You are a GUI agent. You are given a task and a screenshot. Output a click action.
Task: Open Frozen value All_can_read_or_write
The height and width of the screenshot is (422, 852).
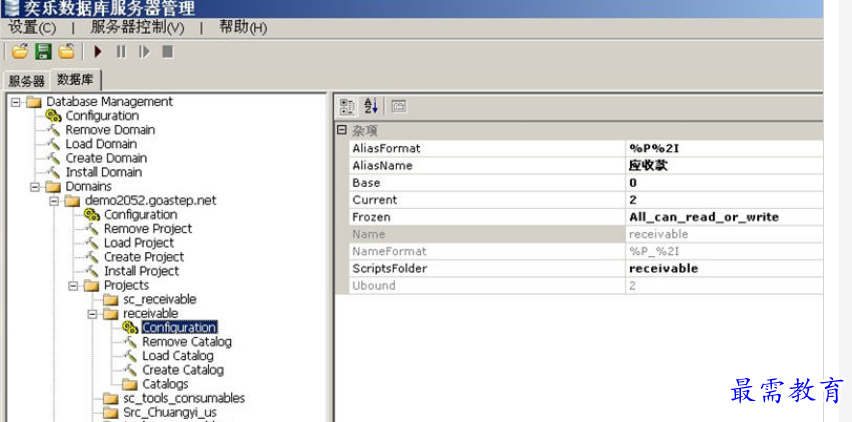point(724,217)
